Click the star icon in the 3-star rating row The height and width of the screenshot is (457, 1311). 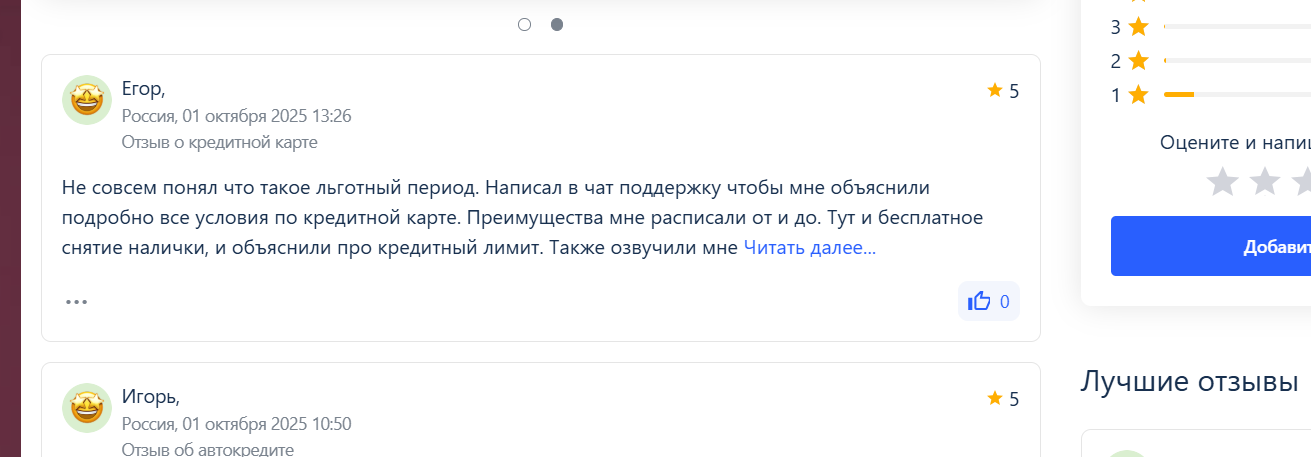pyautogui.click(x=1138, y=27)
